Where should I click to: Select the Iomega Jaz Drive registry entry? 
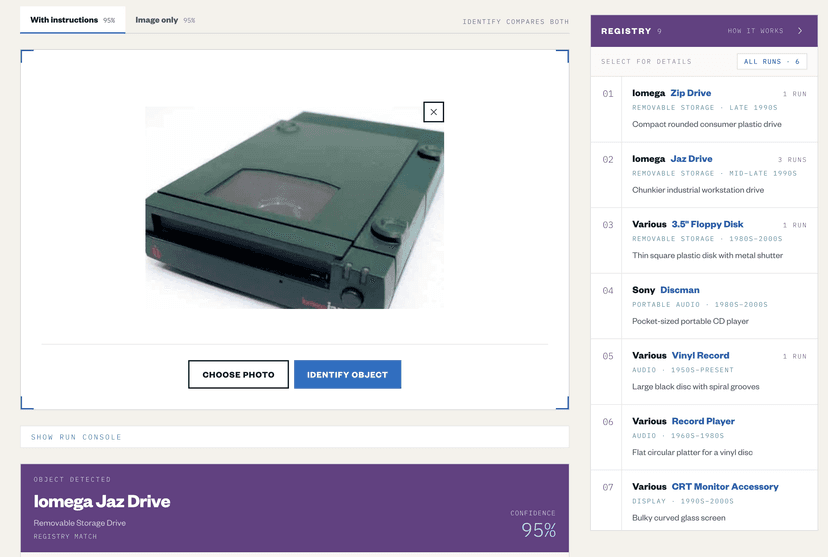click(704, 175)
